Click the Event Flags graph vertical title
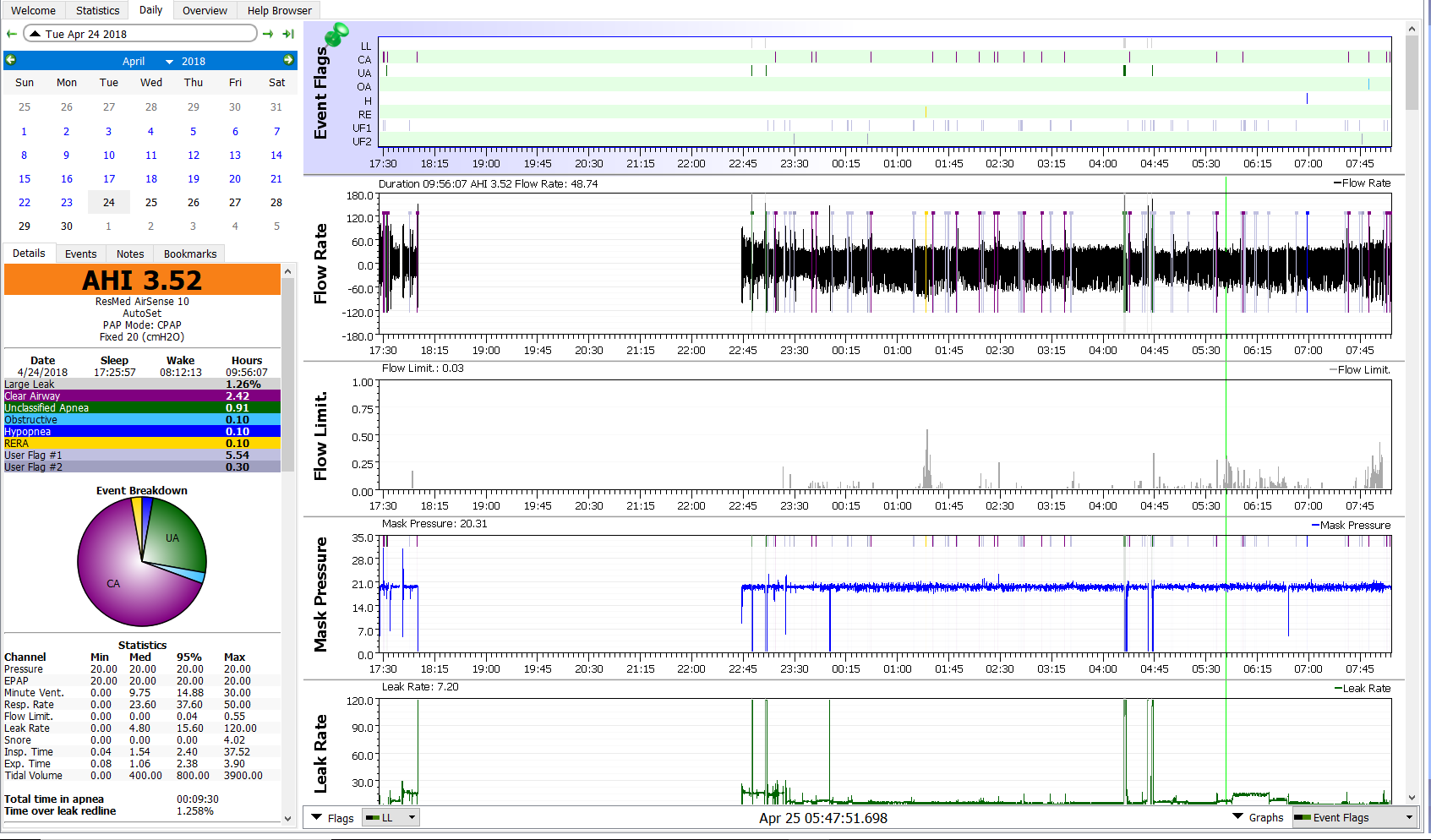 pos(320,92)
